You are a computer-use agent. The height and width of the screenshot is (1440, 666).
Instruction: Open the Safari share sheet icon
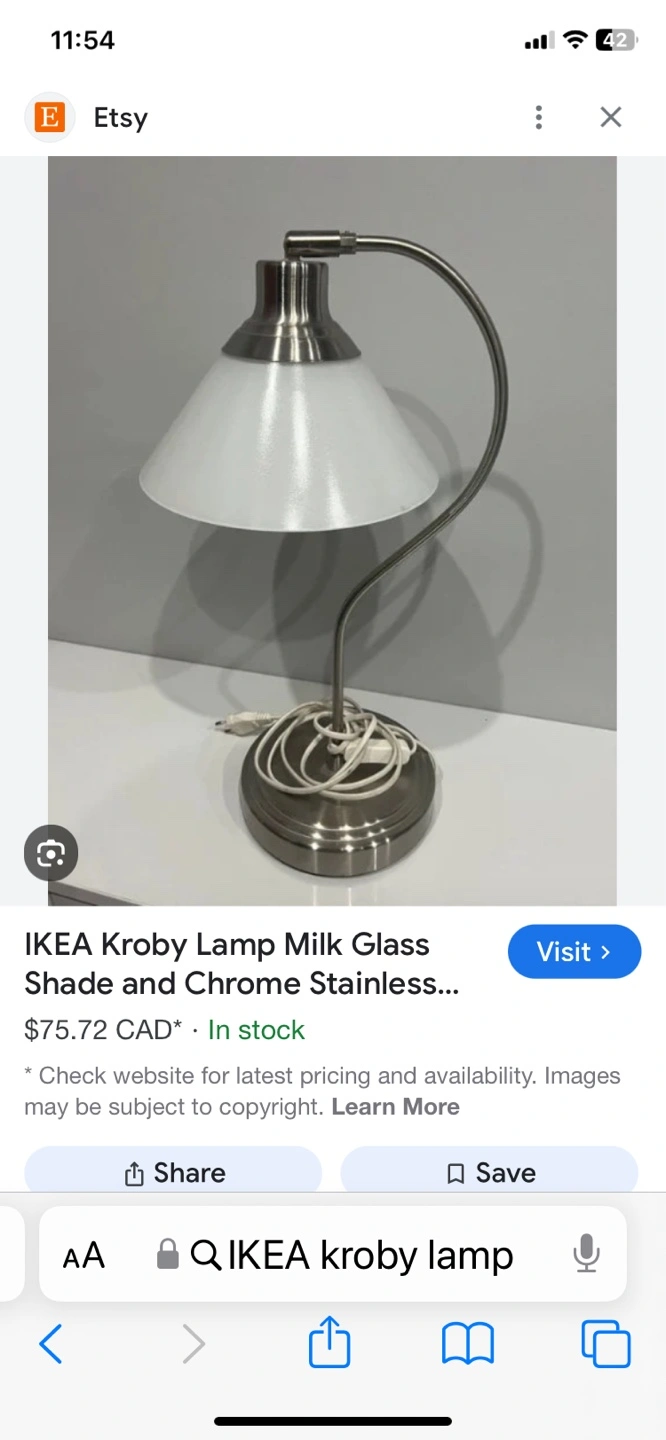click(329, 1341)
